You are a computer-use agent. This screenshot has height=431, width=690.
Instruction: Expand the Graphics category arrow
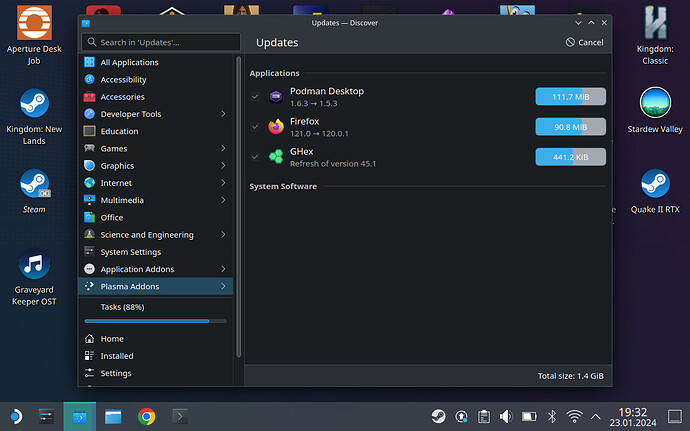(x=223, y=166)
